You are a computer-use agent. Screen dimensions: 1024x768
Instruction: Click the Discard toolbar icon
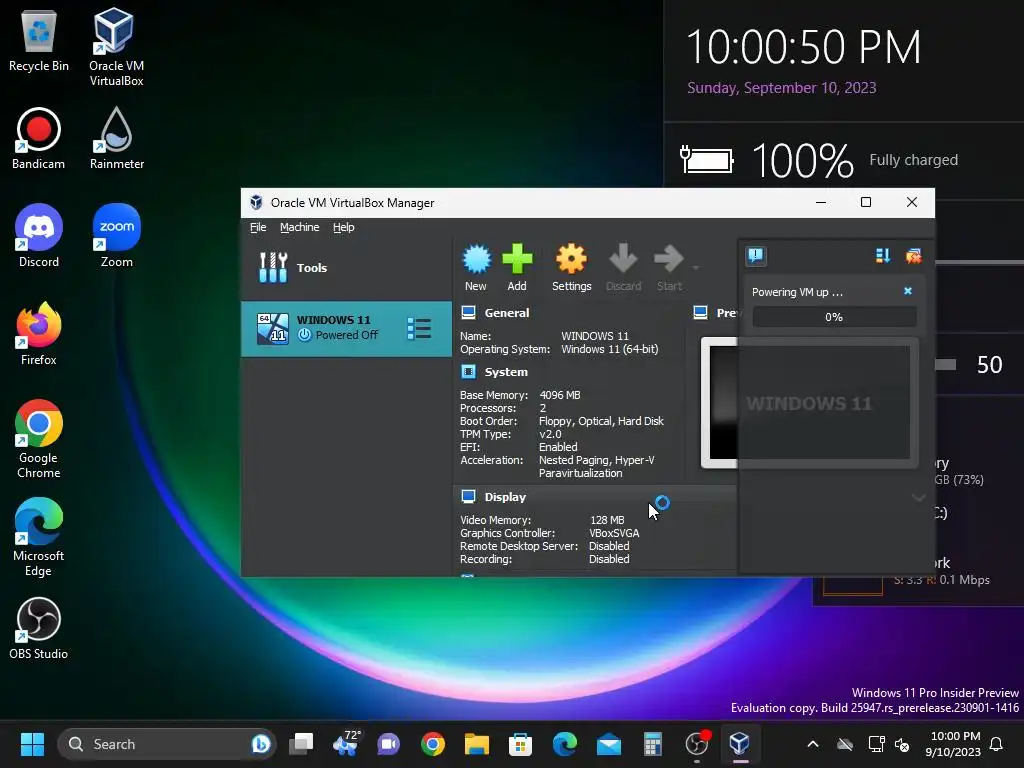[x=623, y=259]
